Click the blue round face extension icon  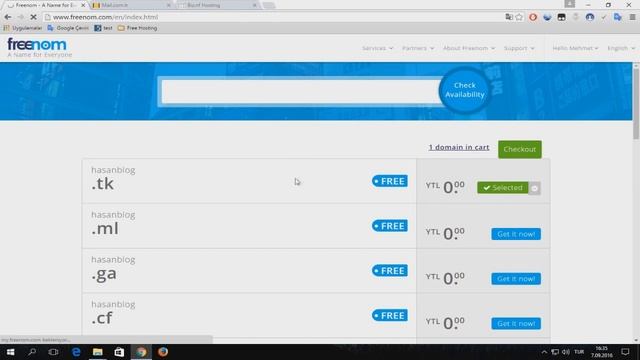590,17
